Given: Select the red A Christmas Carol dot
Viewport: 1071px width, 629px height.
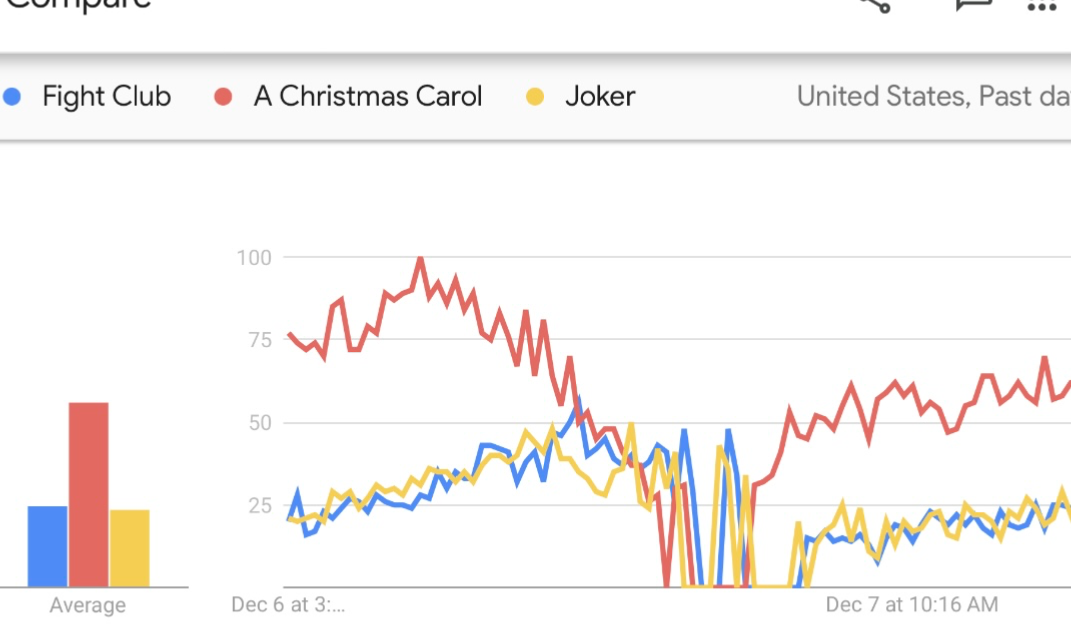Looking at the screenshot, I should click(x=223, y=96).
